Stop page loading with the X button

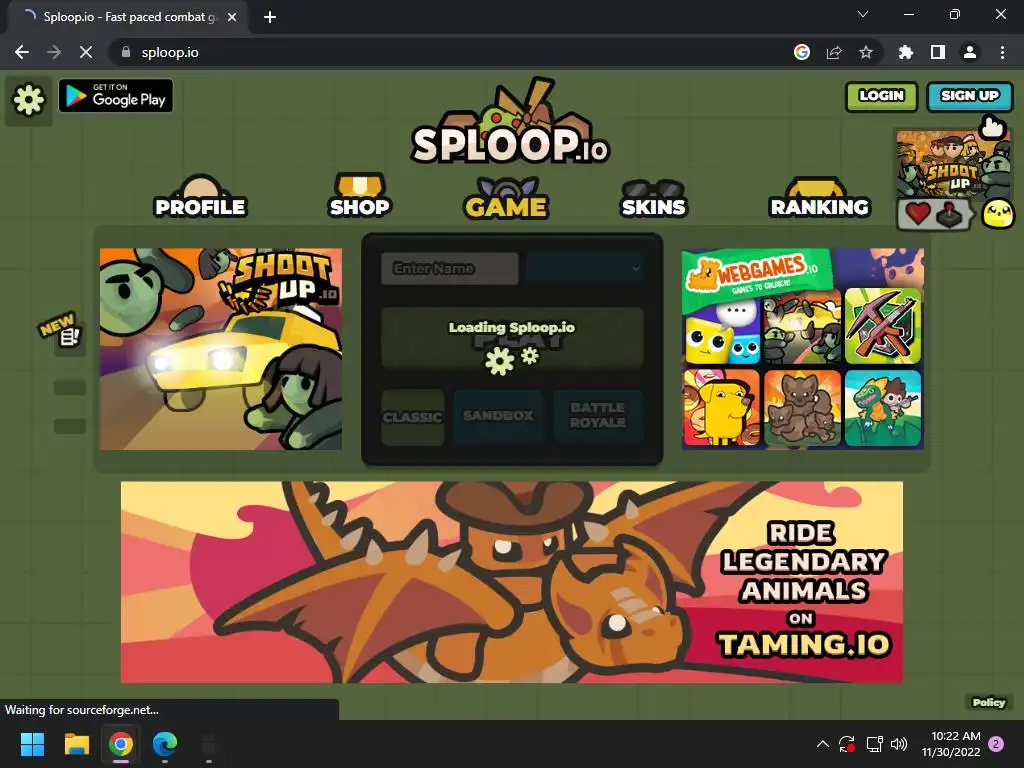coord(86,52)
